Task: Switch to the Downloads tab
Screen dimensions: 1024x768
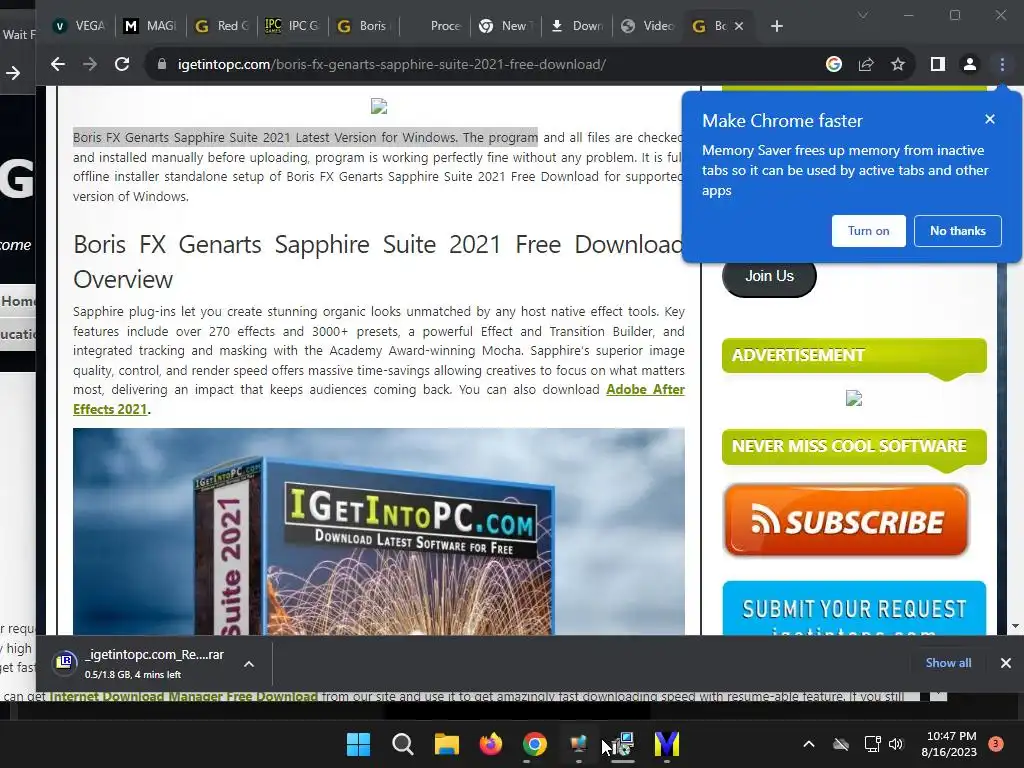Action: pyautogui.click(x=577, y=26)
